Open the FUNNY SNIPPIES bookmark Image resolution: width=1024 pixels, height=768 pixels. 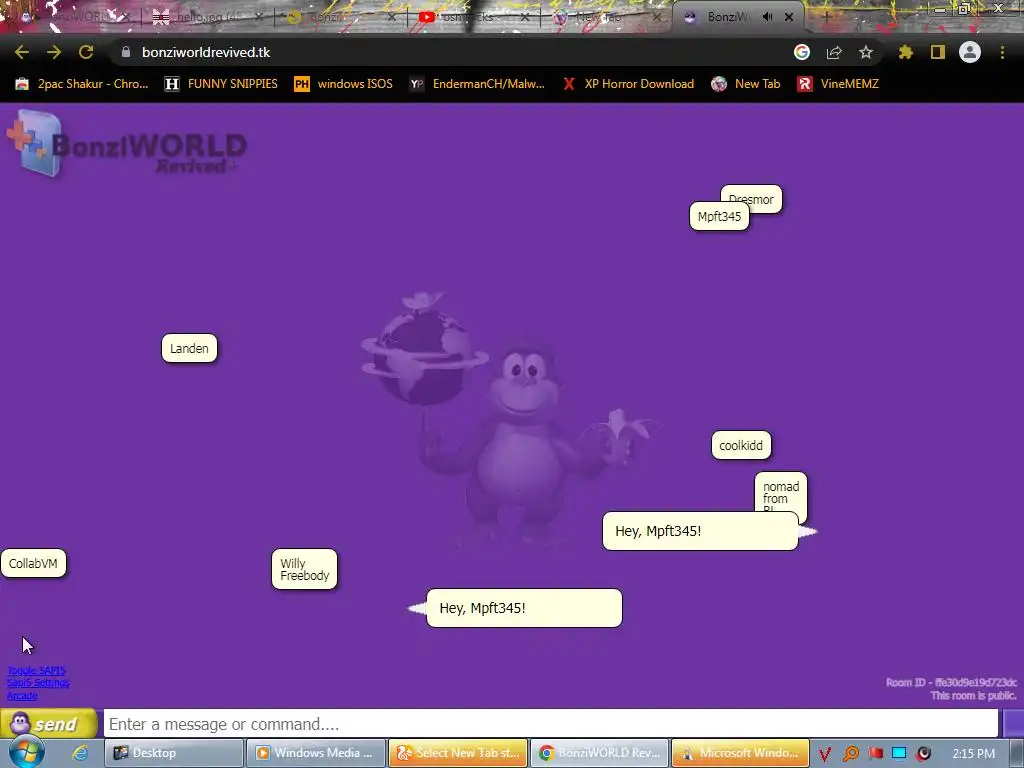click(221, 84)
